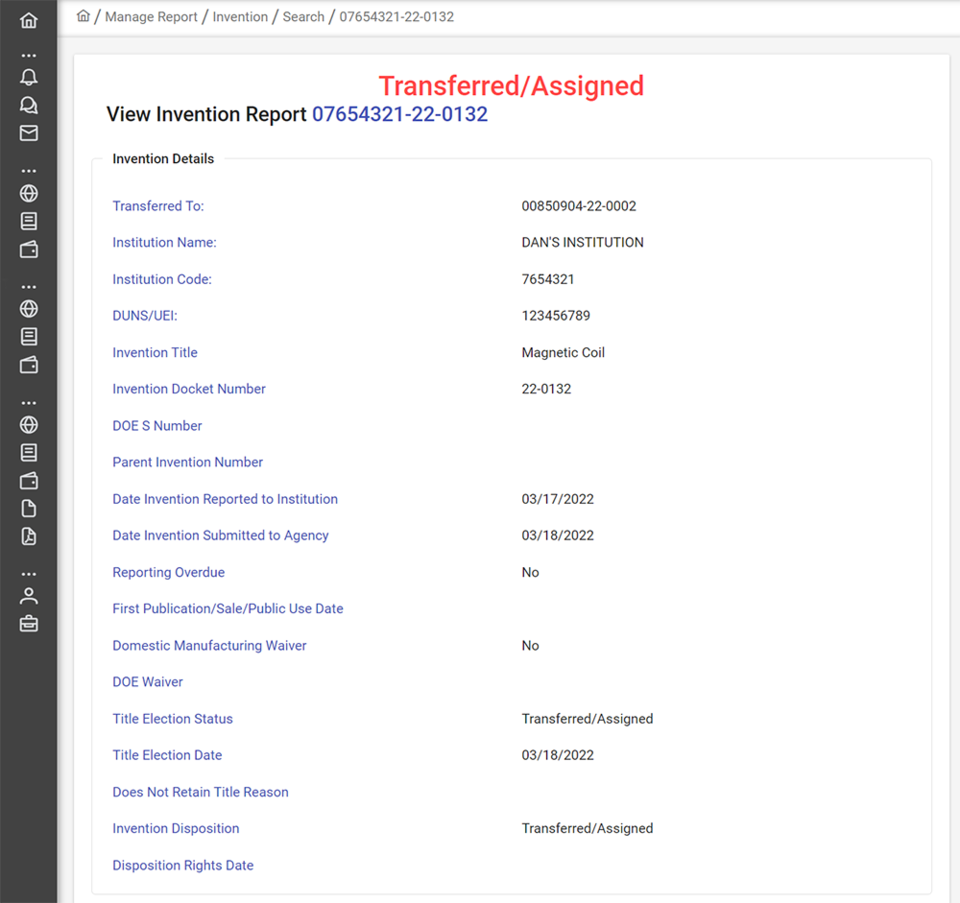Click the Transferred To field label
The height and width of the screenshot is (903, 960).
click(158, 205)
